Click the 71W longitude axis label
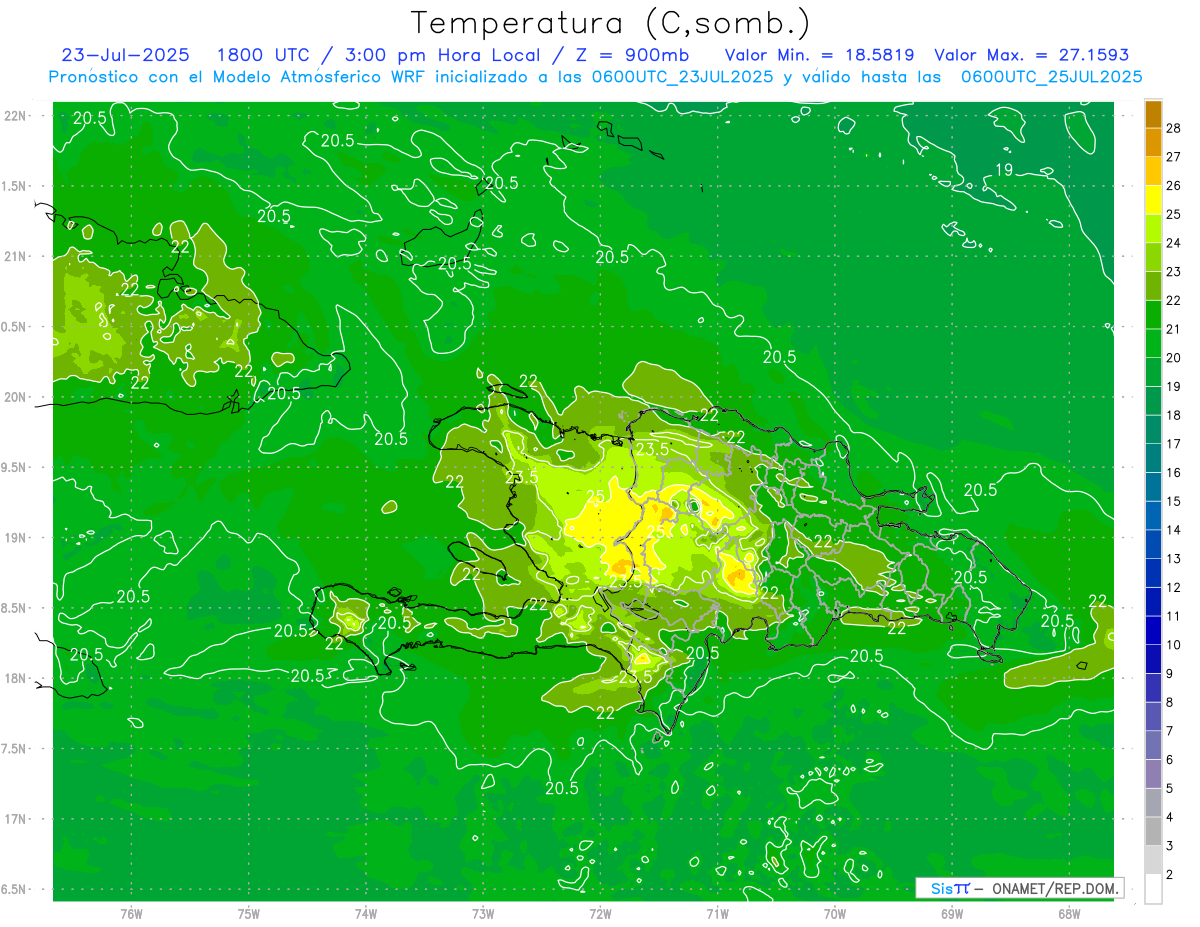 point(717,914)
